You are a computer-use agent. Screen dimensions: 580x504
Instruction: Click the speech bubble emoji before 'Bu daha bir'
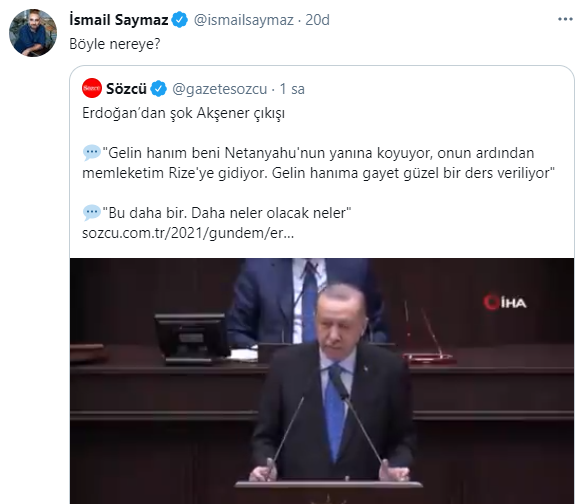pyautogui.click(x=91, y=213)
